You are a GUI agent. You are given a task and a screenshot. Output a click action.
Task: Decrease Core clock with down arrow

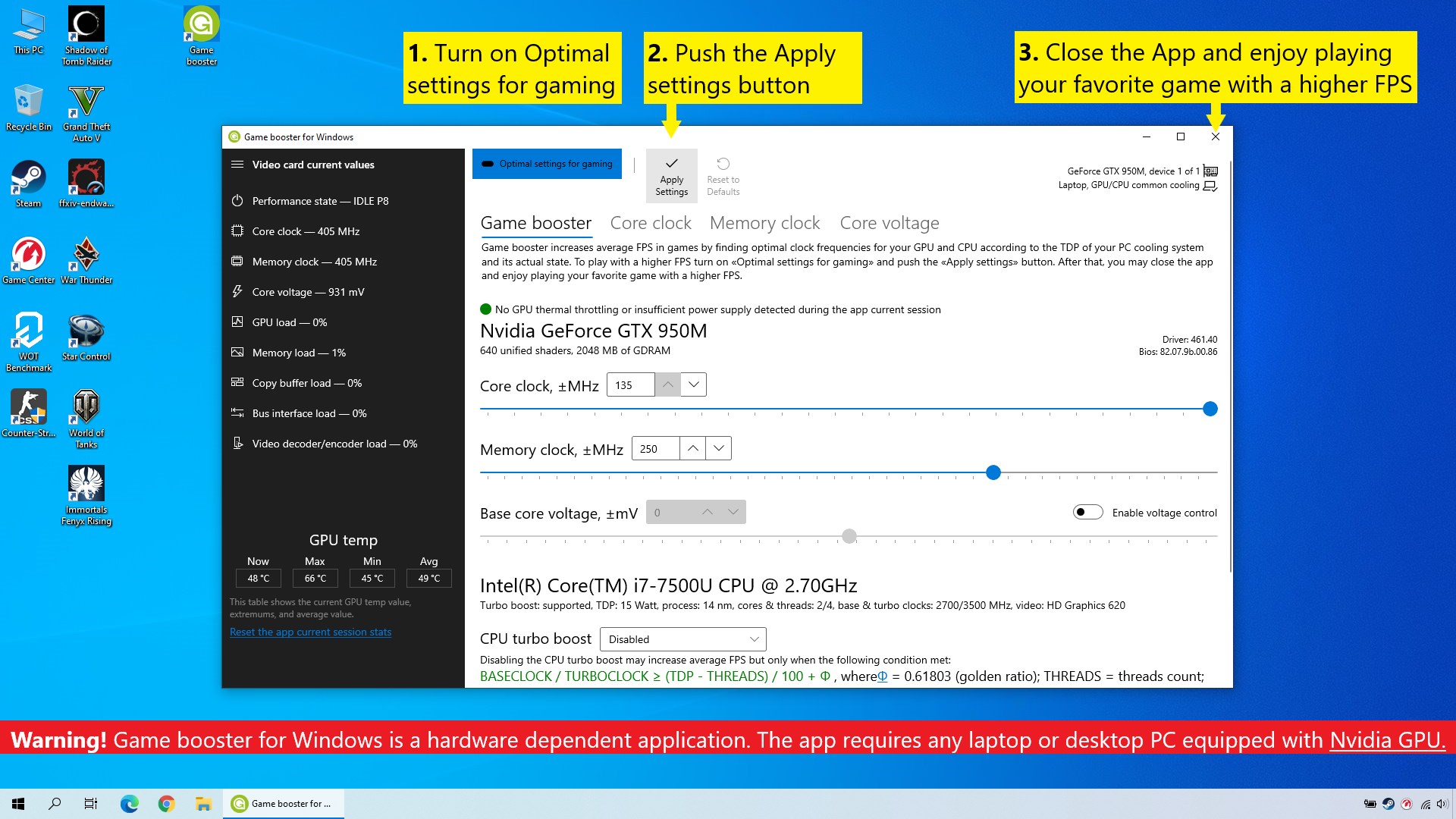pyautogui.click(x=693, y=385)
